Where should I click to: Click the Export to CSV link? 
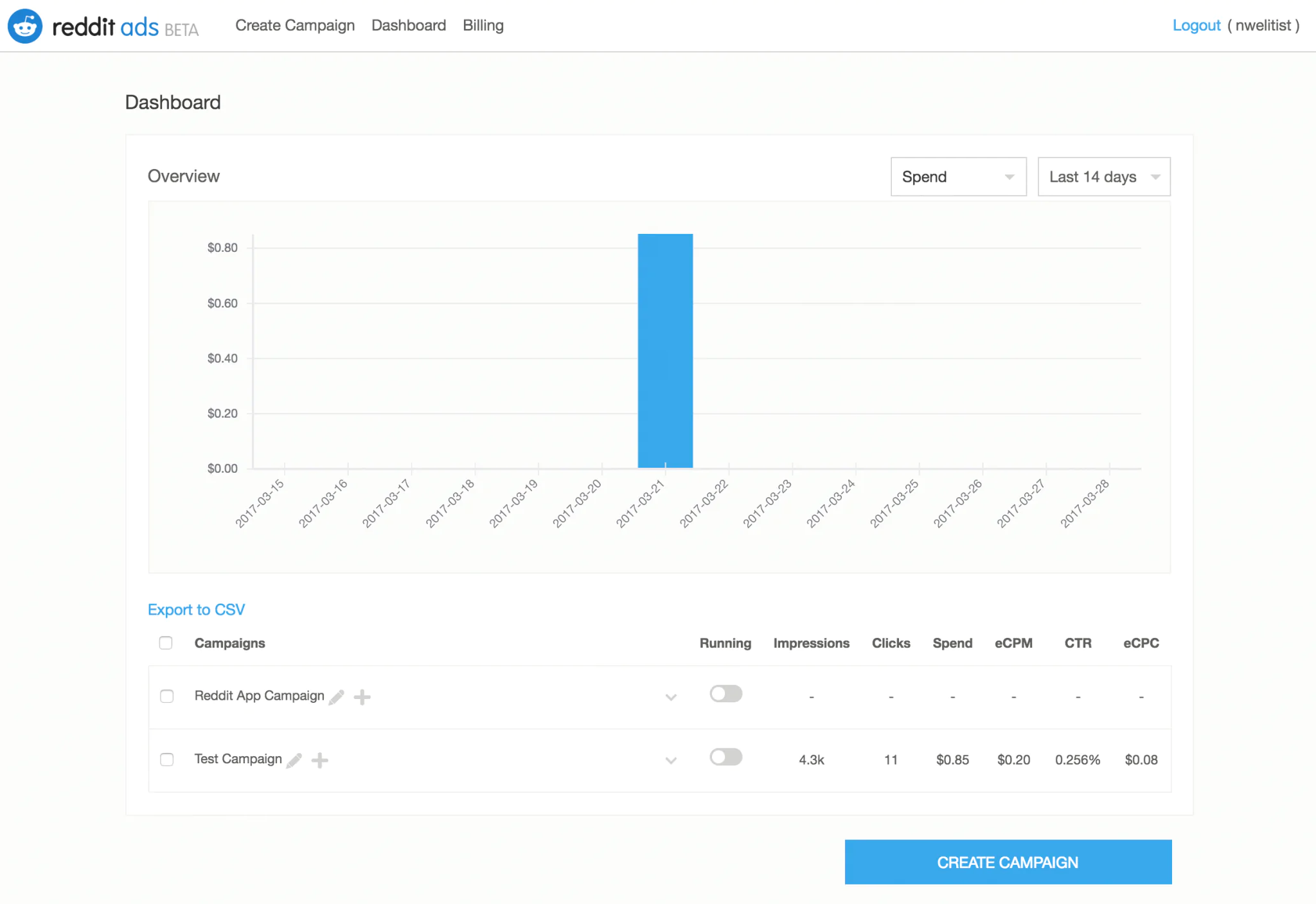[x=197, y=609]
